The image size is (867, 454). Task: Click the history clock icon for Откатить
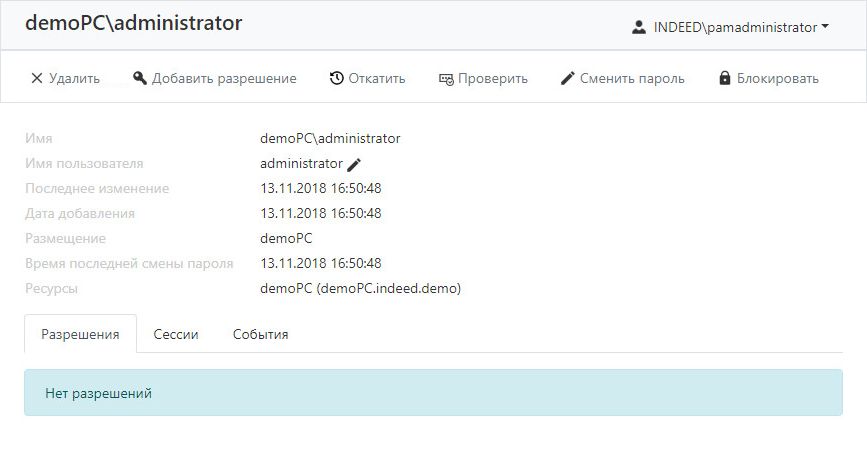click(x=336, y=79)
